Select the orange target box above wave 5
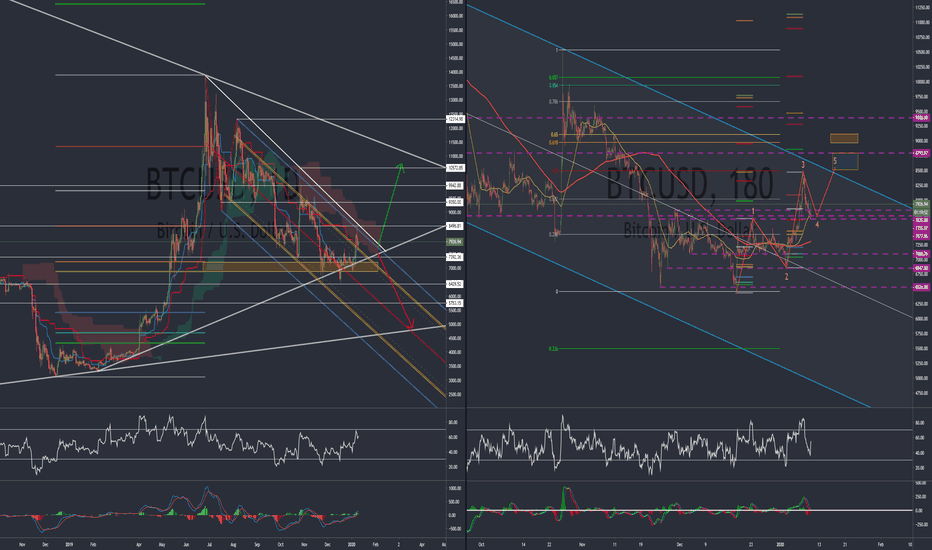Screen dimensions: 932x550 pos(844,139)
